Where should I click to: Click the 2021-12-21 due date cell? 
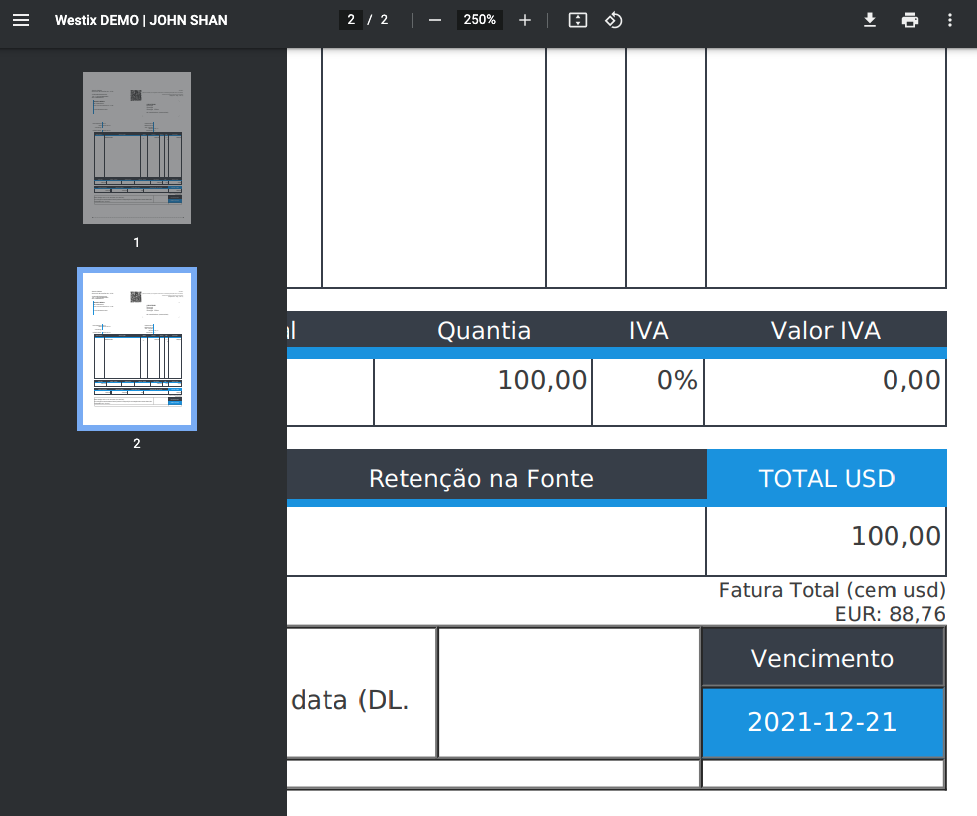coord(822,722)
